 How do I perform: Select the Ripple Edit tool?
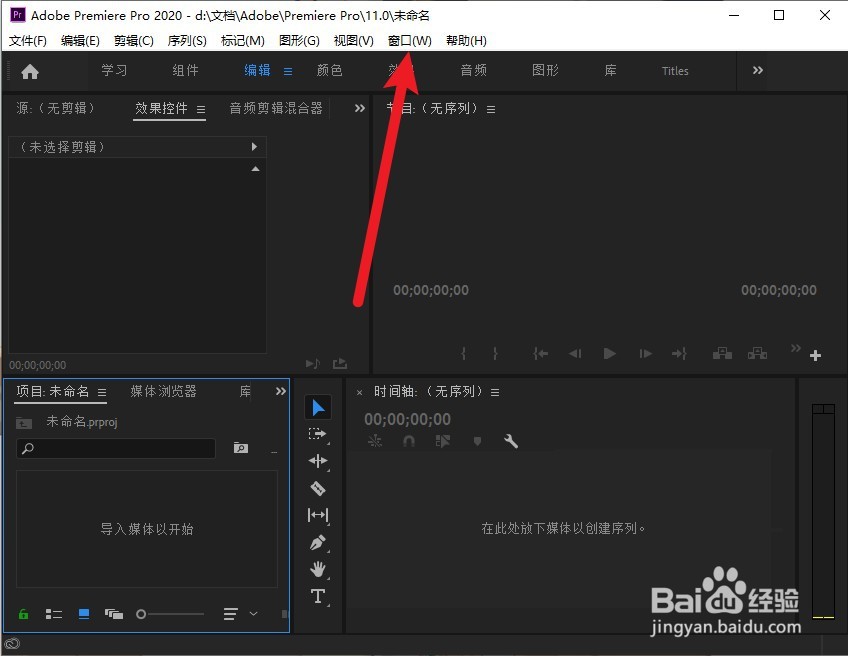point(317,461)
